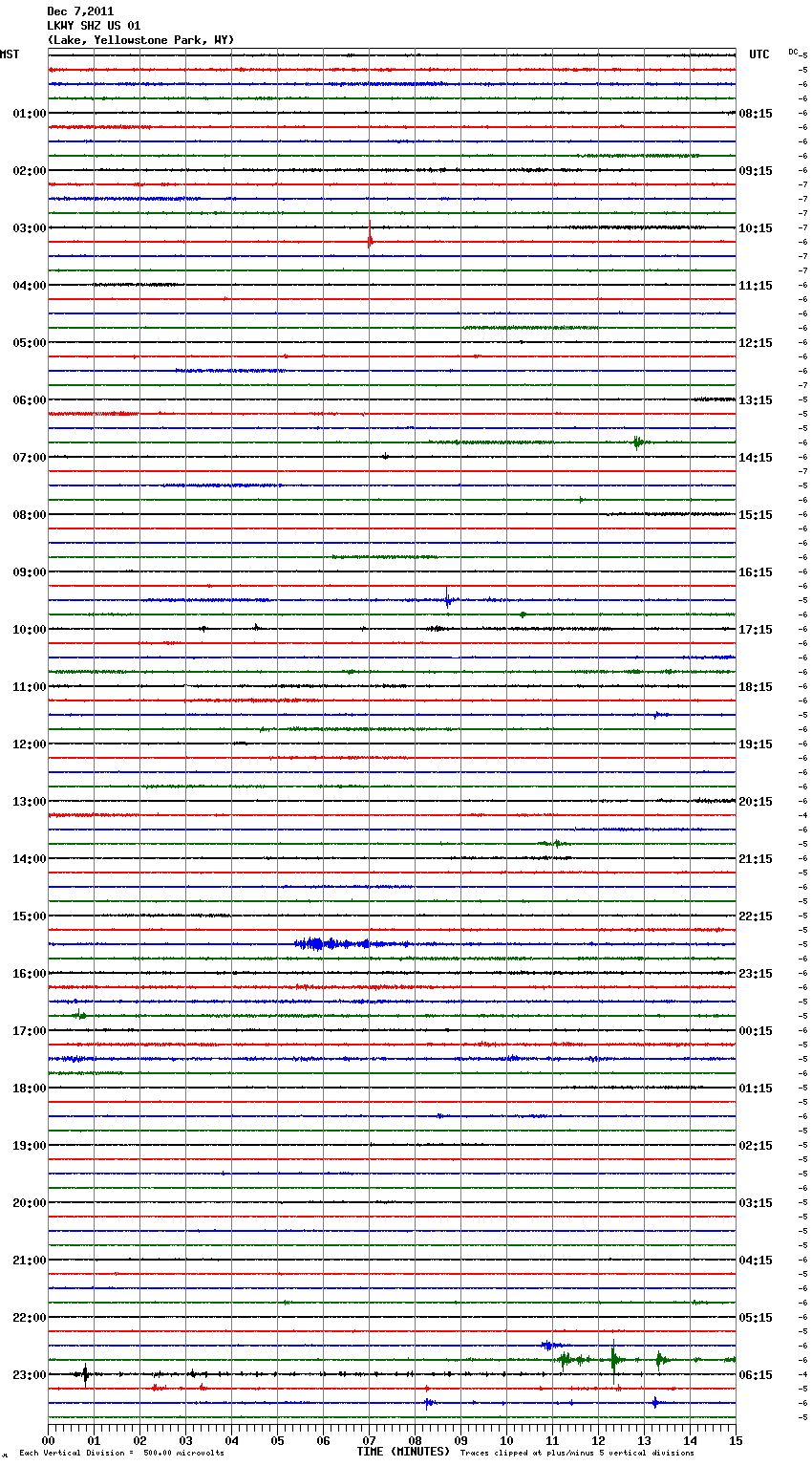Select the station code 'LKWY SHZ US 01'
812x1466 pixels.
pyautogui.click(x=94, y=26)
